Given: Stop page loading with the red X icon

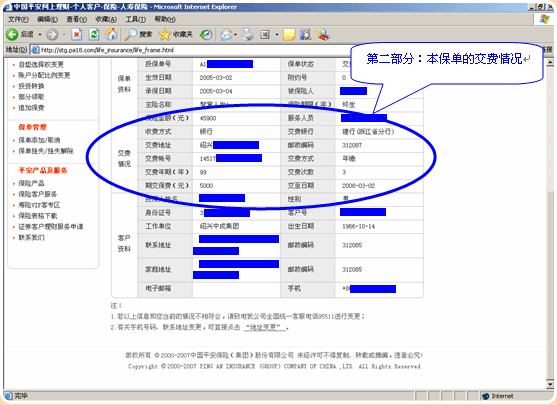Looking at the screenshot, I should click(76, 34).
